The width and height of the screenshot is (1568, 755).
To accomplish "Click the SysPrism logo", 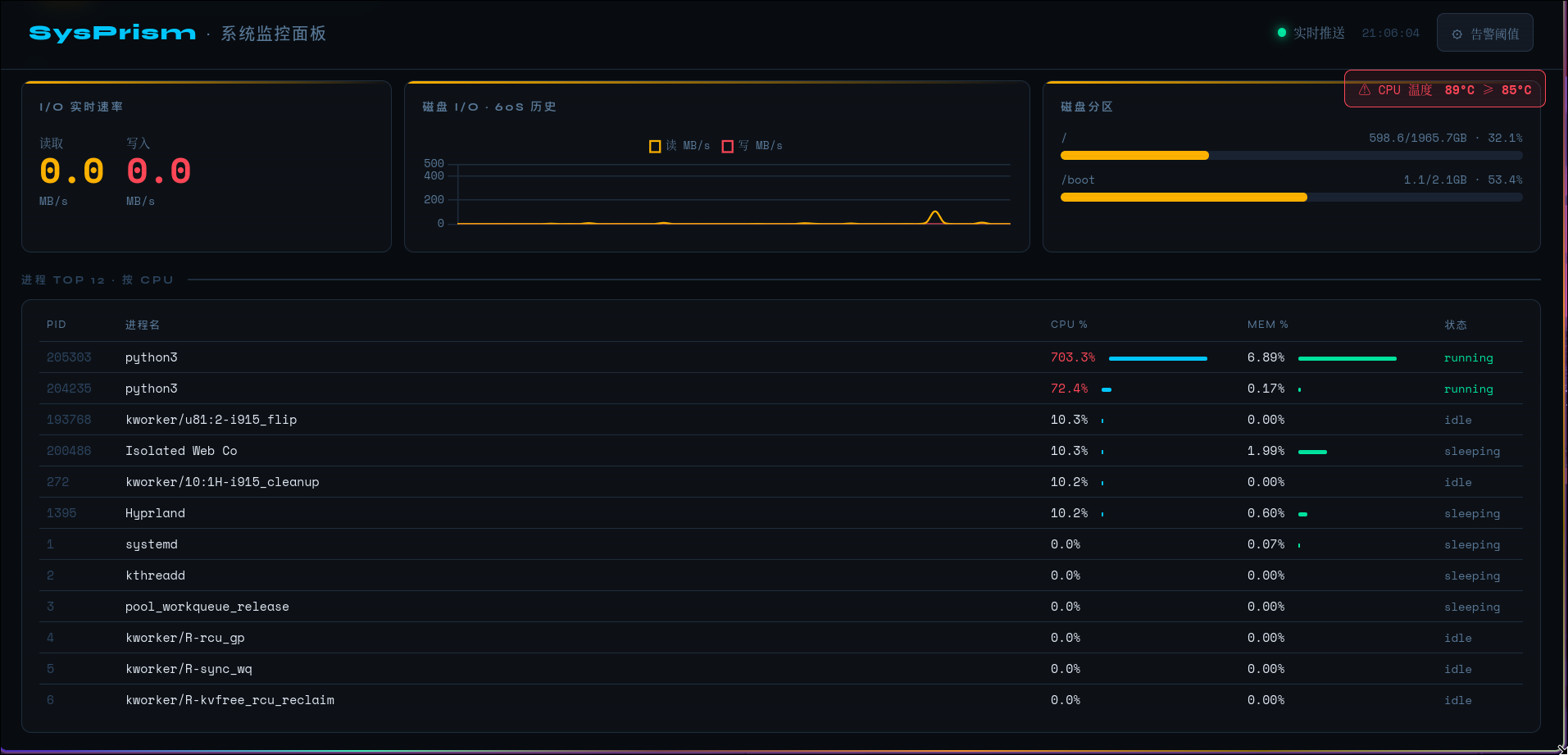I will pyautogui.click(x=112, y=34).
